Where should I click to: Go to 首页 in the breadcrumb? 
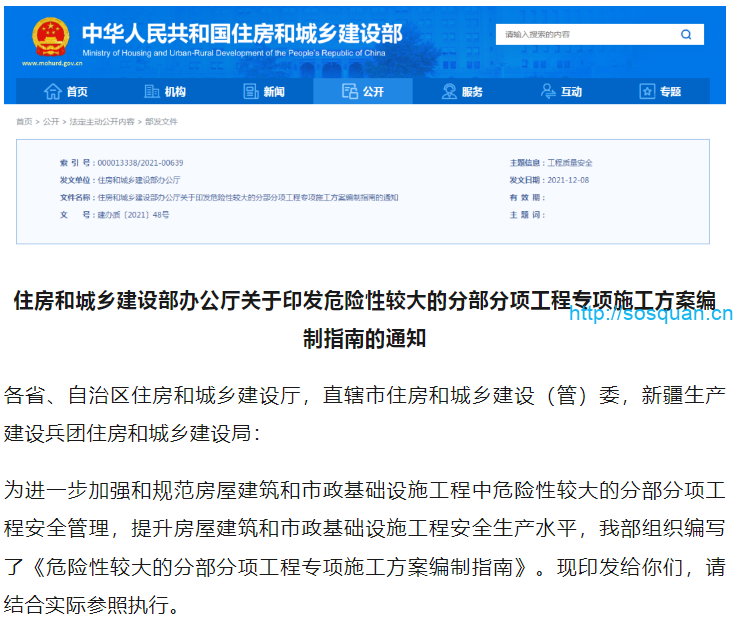(24, 122)
